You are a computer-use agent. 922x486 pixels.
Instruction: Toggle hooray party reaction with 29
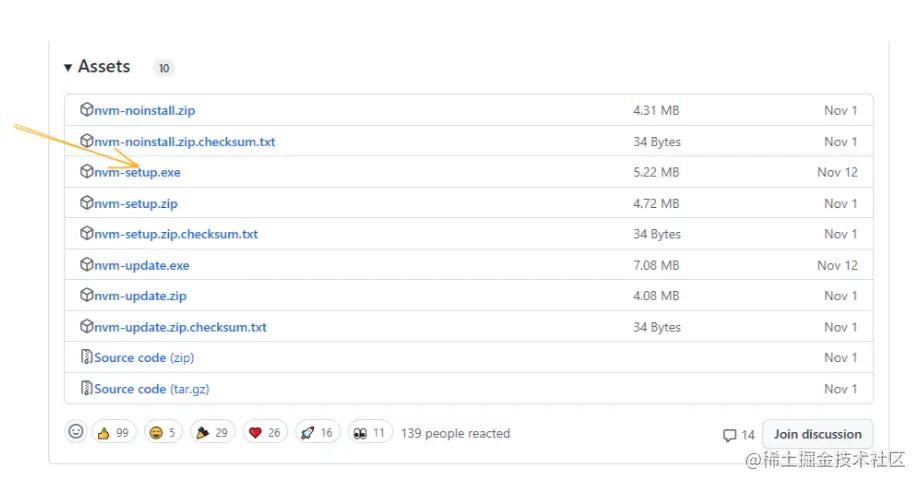pos(212,433)
